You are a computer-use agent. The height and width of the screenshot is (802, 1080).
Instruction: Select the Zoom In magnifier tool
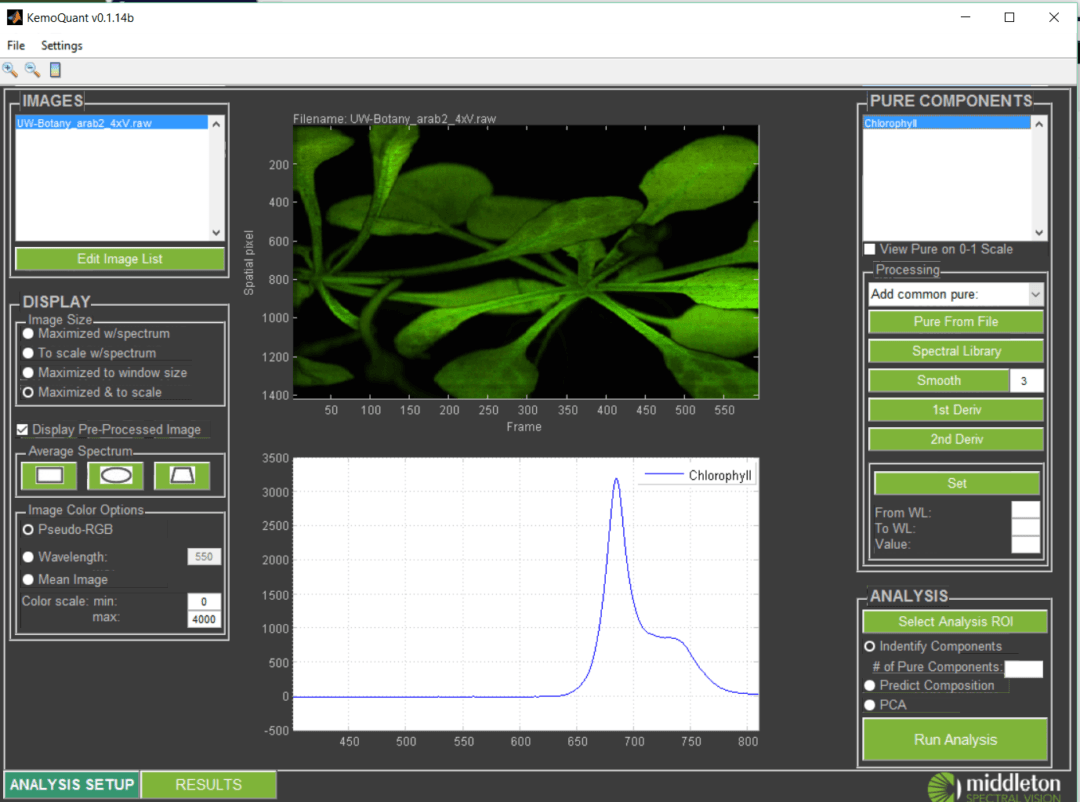[11, 70]
